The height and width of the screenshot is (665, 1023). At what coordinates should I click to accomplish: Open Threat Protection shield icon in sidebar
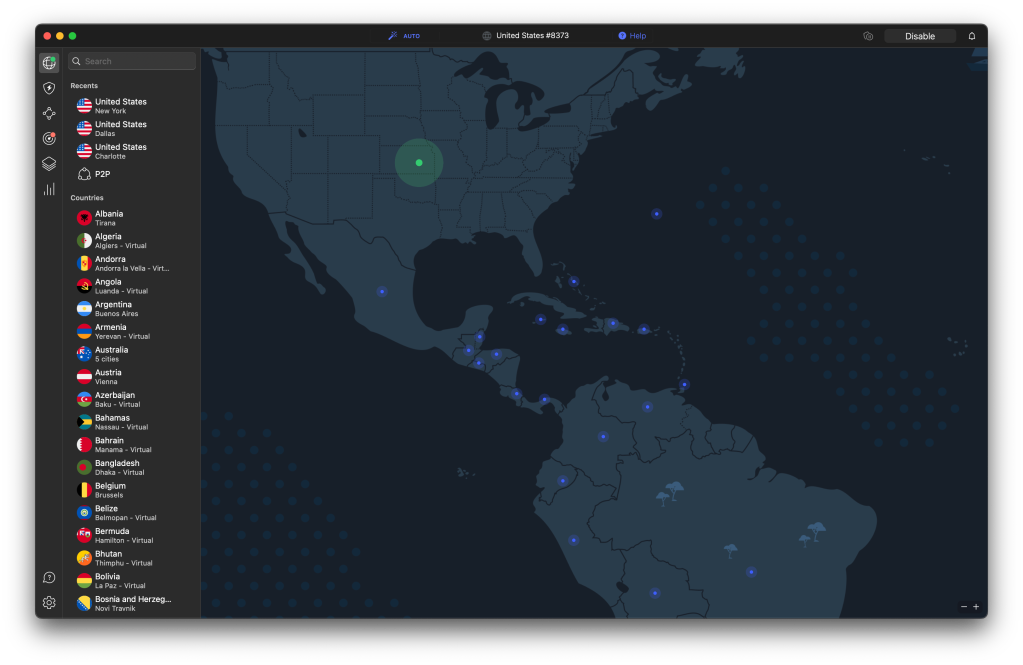click(49, 88)
